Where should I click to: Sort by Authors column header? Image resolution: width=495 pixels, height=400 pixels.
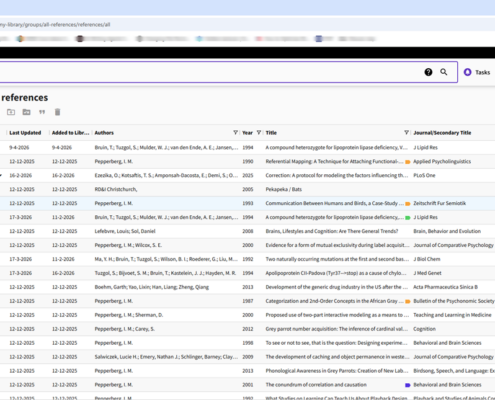click(104, 133)
